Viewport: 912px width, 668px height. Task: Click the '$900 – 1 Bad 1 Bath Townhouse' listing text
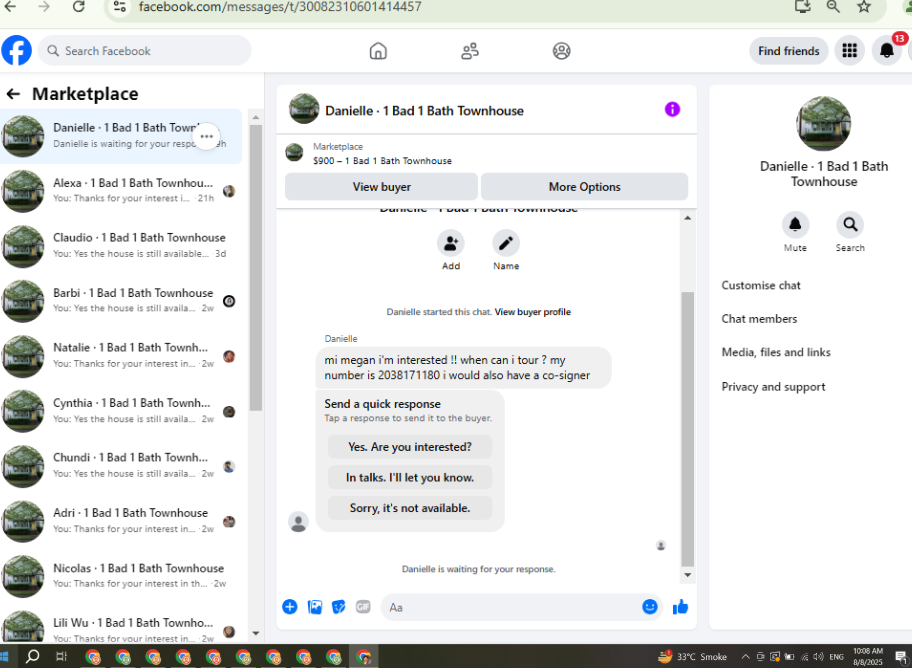point(382,161)
